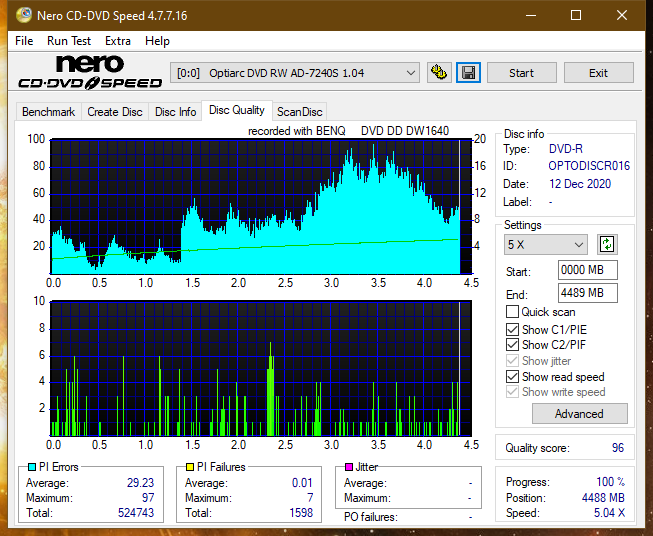653x536 pixels.
Task: Uncheck Show C1/PIE checkbox
Action: click(512, 329)
